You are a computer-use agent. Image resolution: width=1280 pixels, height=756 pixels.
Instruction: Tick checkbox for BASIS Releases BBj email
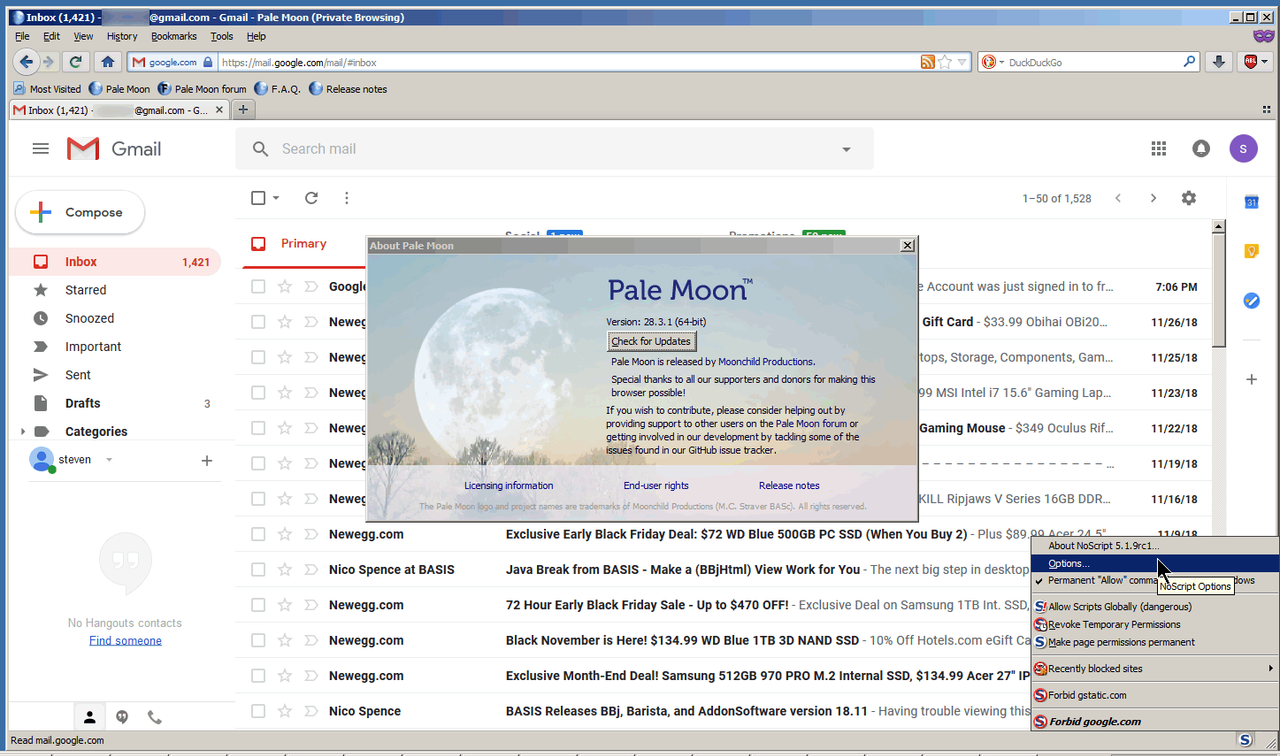(258, 711)
